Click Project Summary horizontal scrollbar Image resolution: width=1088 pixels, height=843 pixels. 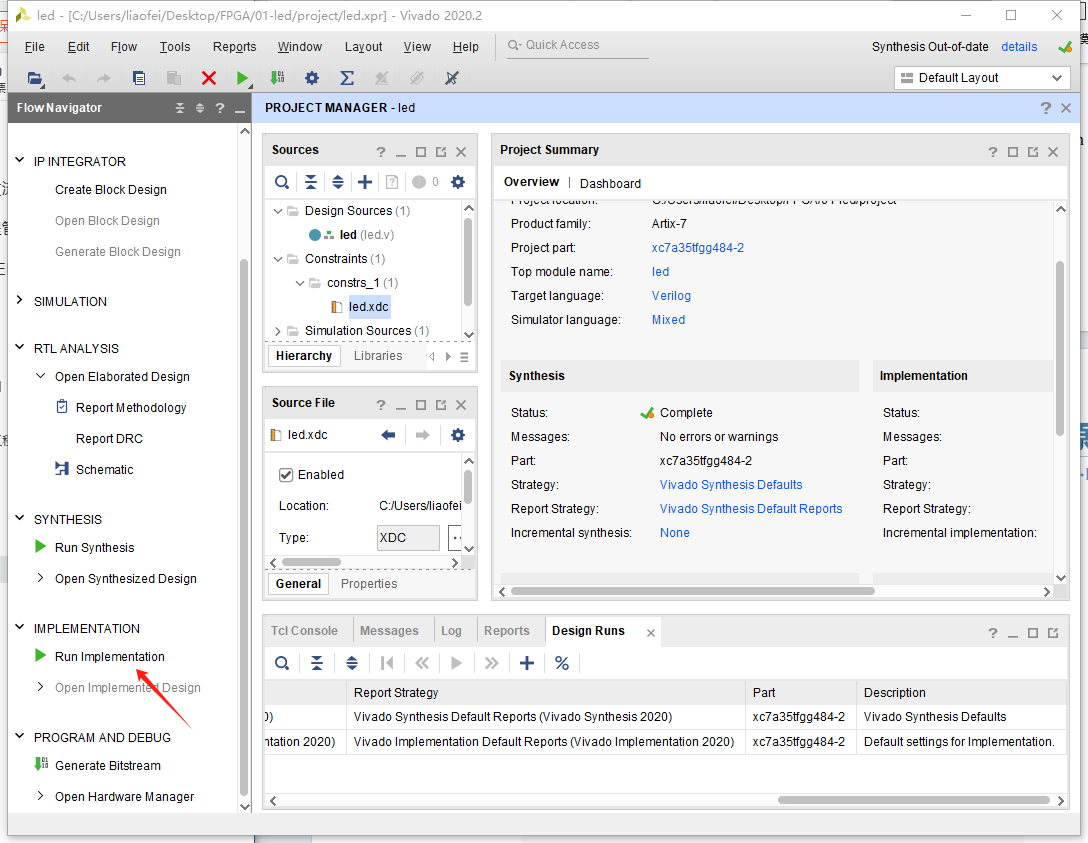point(692,591)
